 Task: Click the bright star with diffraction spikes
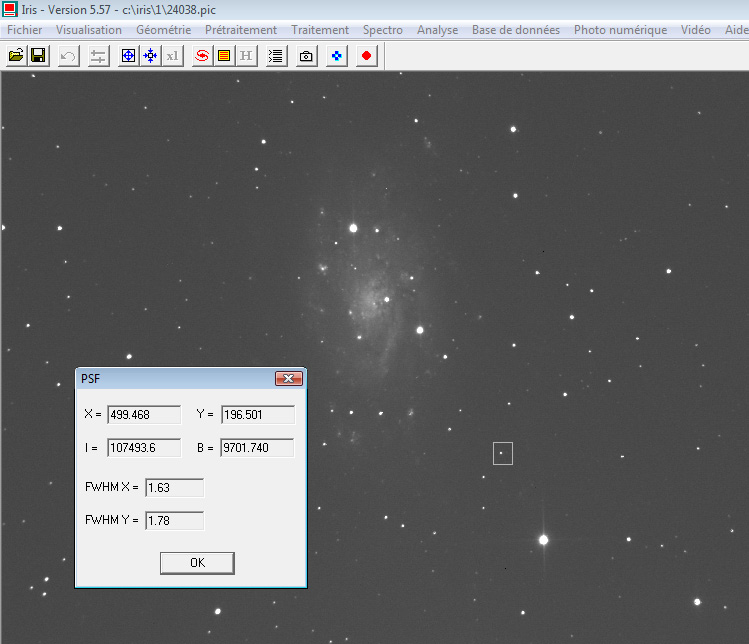point(544,540)
